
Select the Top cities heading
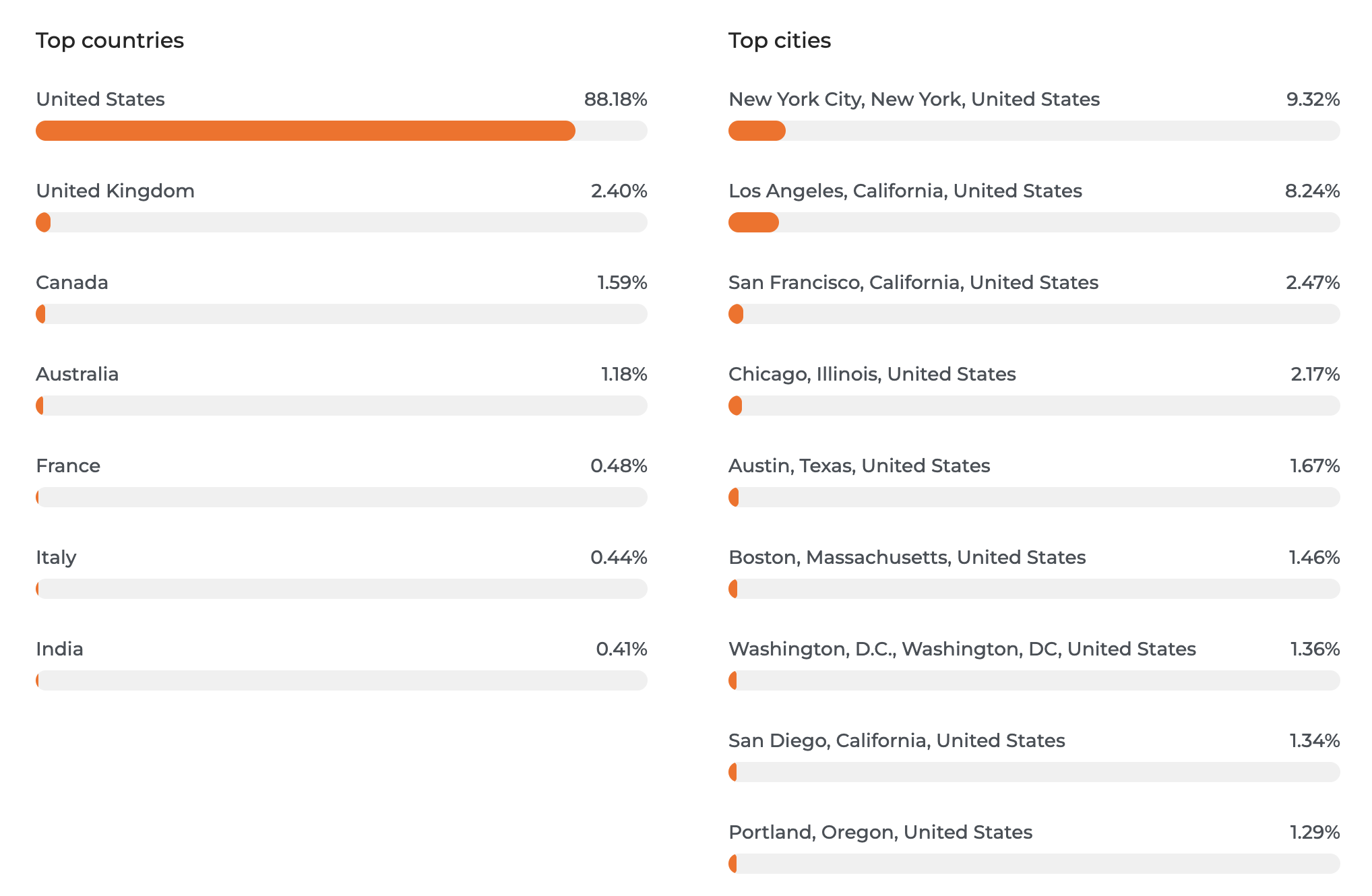click(780, 40)
